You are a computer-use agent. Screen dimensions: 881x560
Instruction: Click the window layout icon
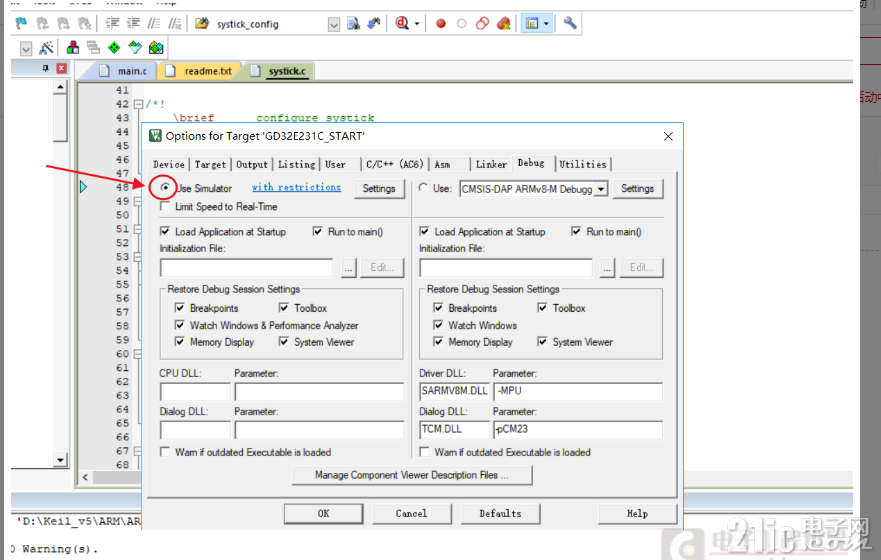[532, 24]
